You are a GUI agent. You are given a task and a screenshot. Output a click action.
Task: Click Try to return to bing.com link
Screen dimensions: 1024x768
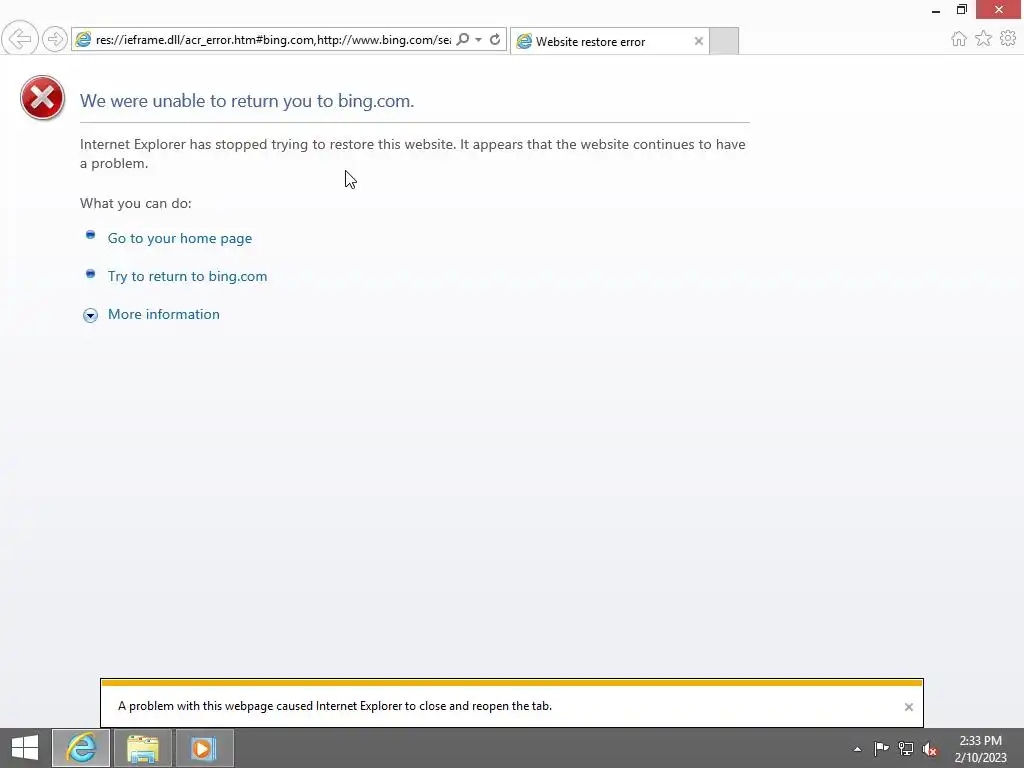(x=187, y=276)
